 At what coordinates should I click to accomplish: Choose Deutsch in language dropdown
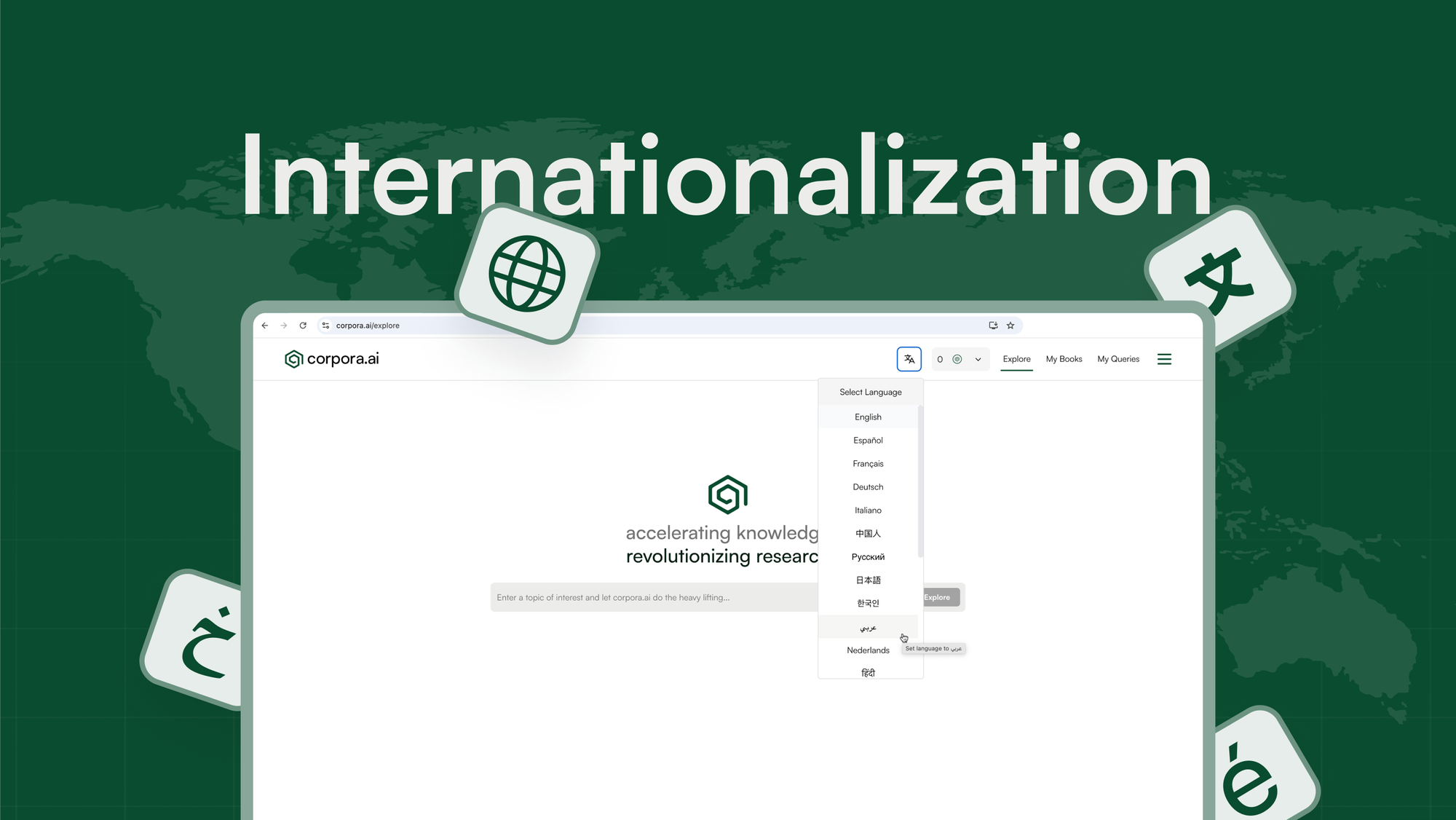(x=868, y=487)
